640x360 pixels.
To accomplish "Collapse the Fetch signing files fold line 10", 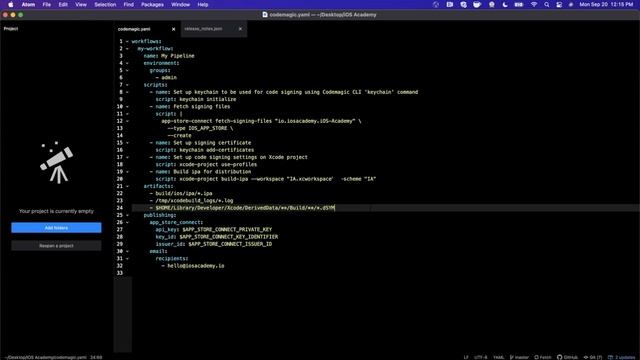I will click(x=127, y=107).
